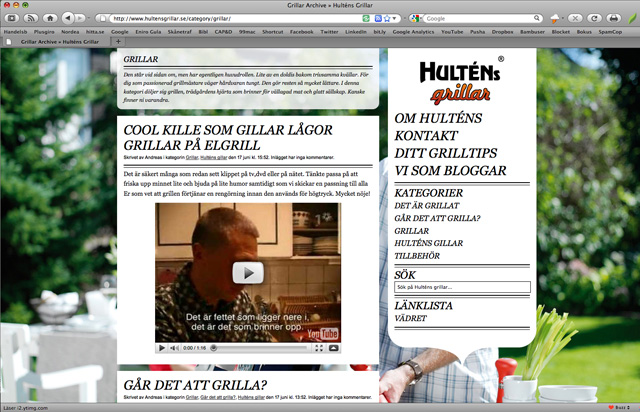The height and width of the screenshot is (412, 640).
Task: Click the weather extension toolbar icon
Action: (x=555, y=18)
